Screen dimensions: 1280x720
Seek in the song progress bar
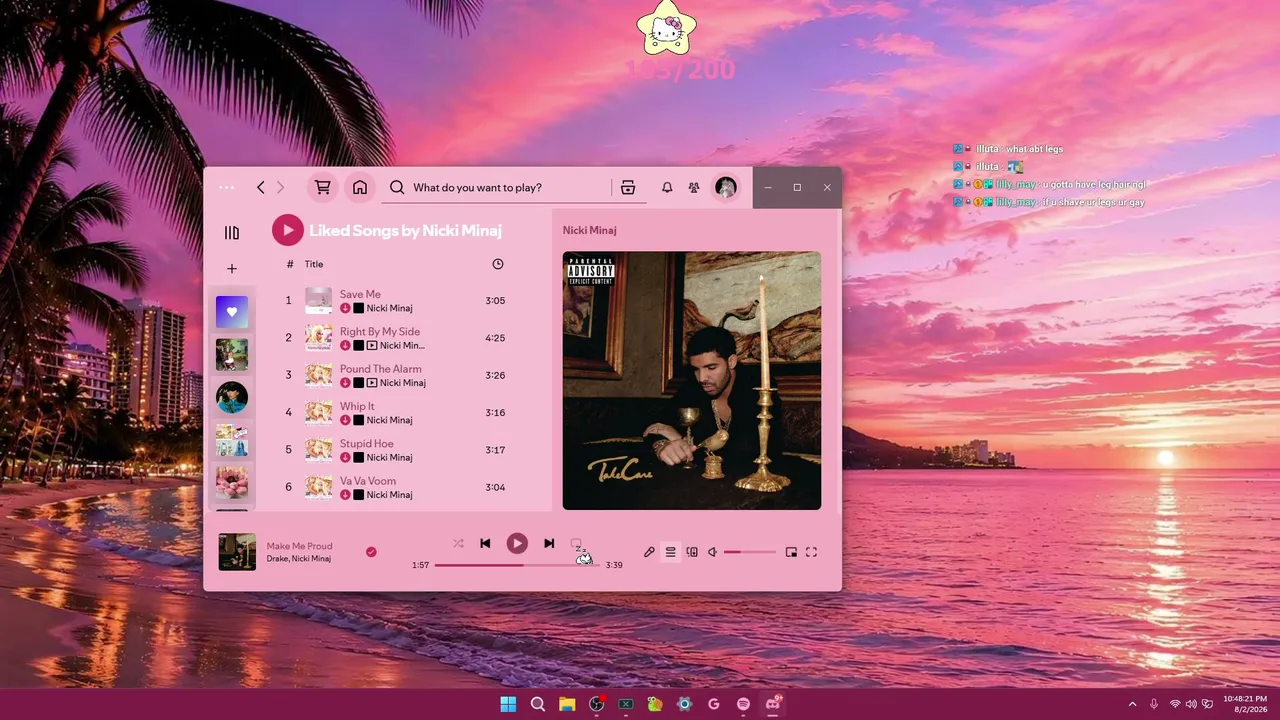click(x=517, y=565)
